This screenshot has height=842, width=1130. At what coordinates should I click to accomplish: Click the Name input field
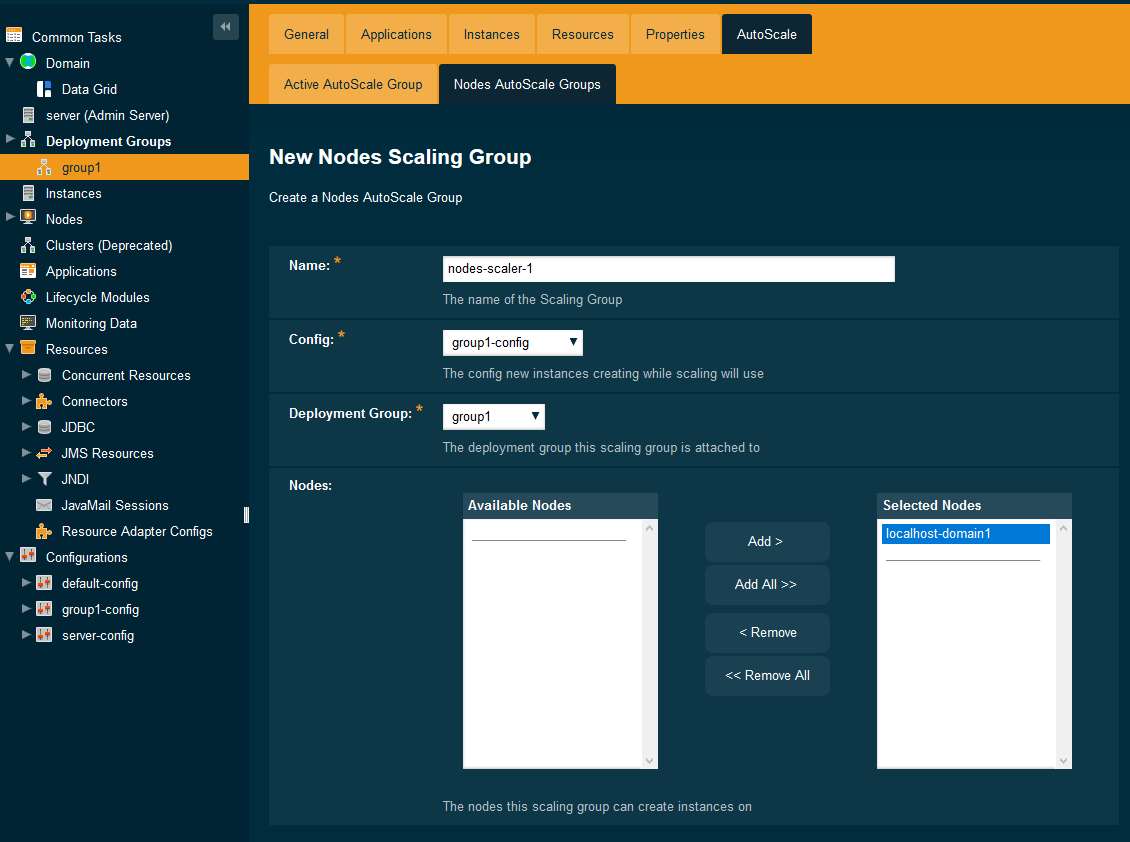point(668,269)
